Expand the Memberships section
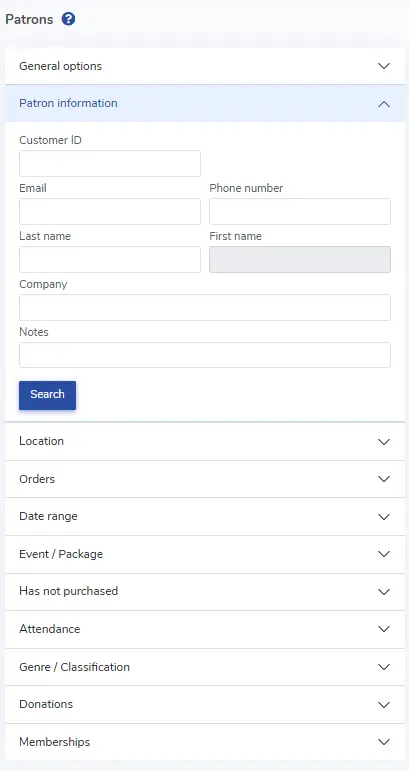409x771 pixels. pyautogui.click(x=205, y=741)
